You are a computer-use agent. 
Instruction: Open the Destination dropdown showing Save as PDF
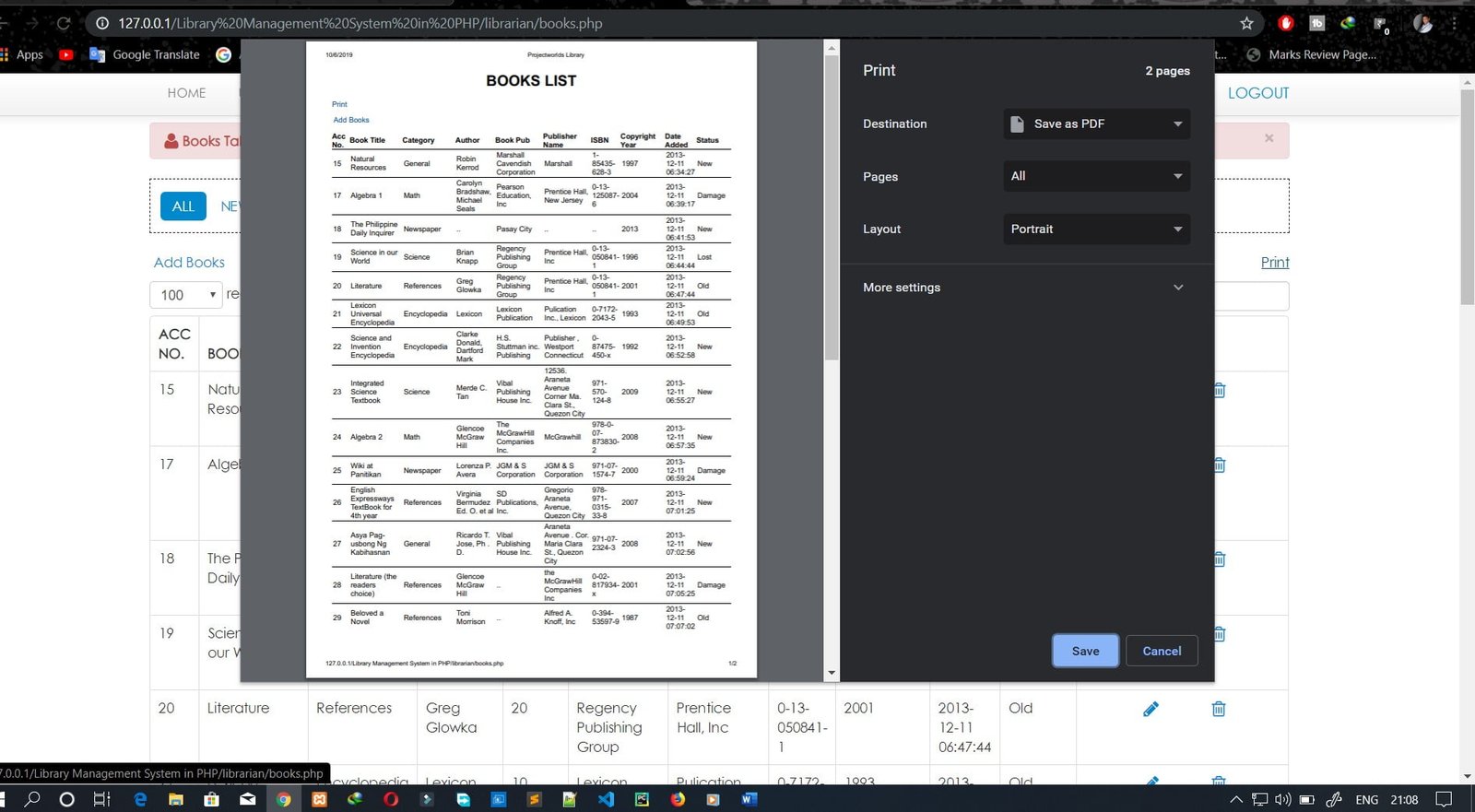[1096, 124]
